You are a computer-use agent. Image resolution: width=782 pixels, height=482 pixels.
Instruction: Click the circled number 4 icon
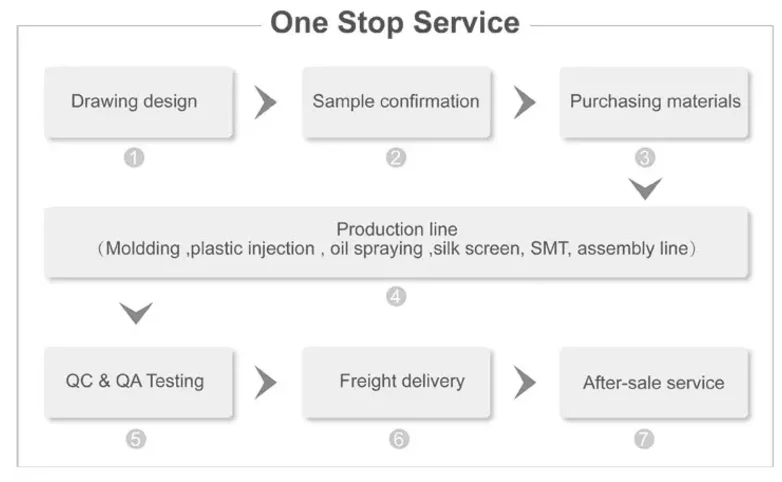point(397,296)
